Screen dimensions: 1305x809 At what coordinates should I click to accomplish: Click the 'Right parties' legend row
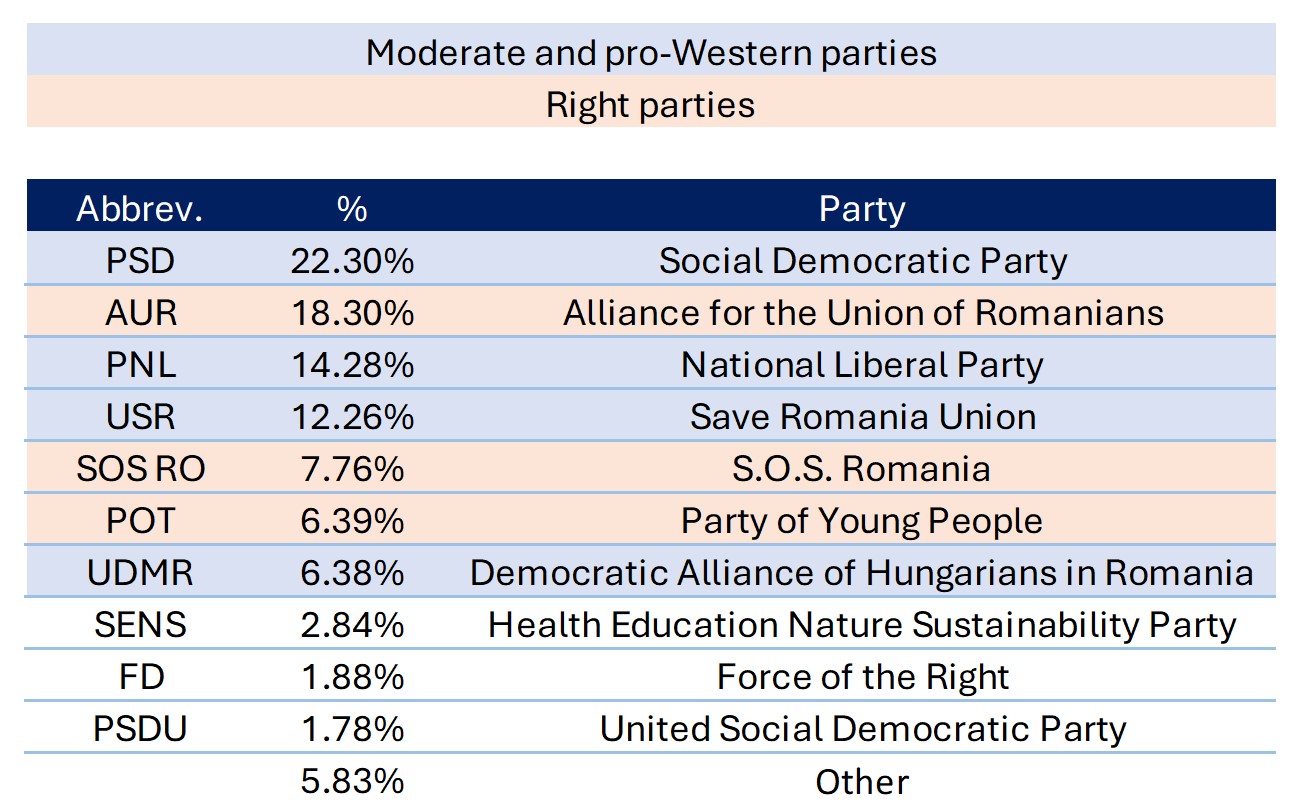tap(651, 104)
